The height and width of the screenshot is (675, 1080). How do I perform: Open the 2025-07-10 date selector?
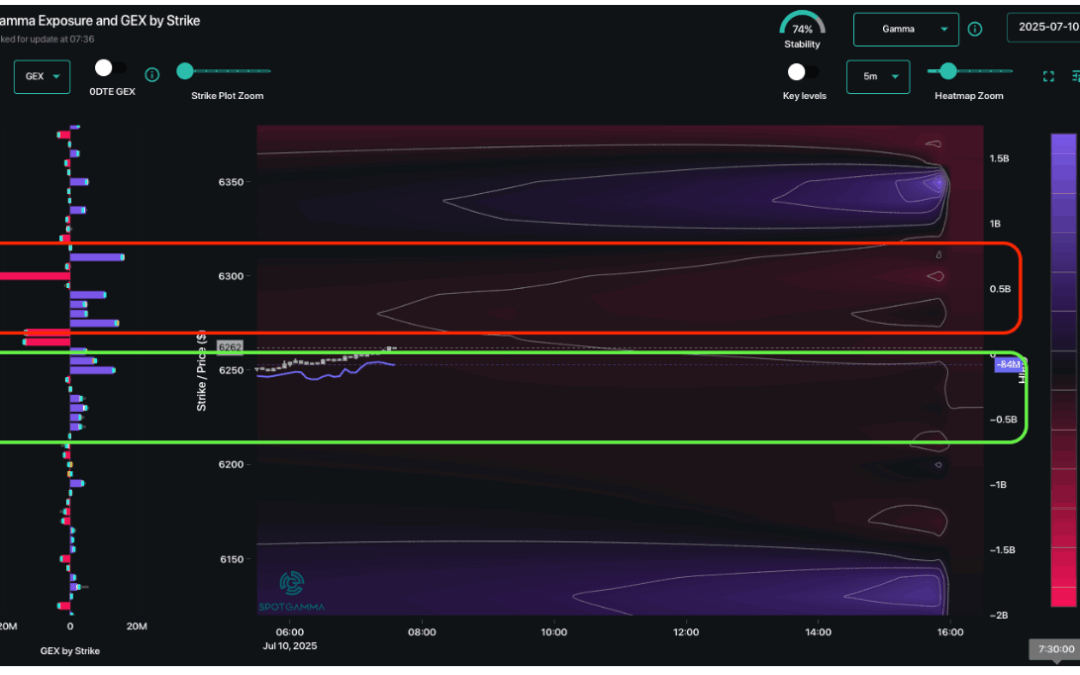tap(1047, 28)
